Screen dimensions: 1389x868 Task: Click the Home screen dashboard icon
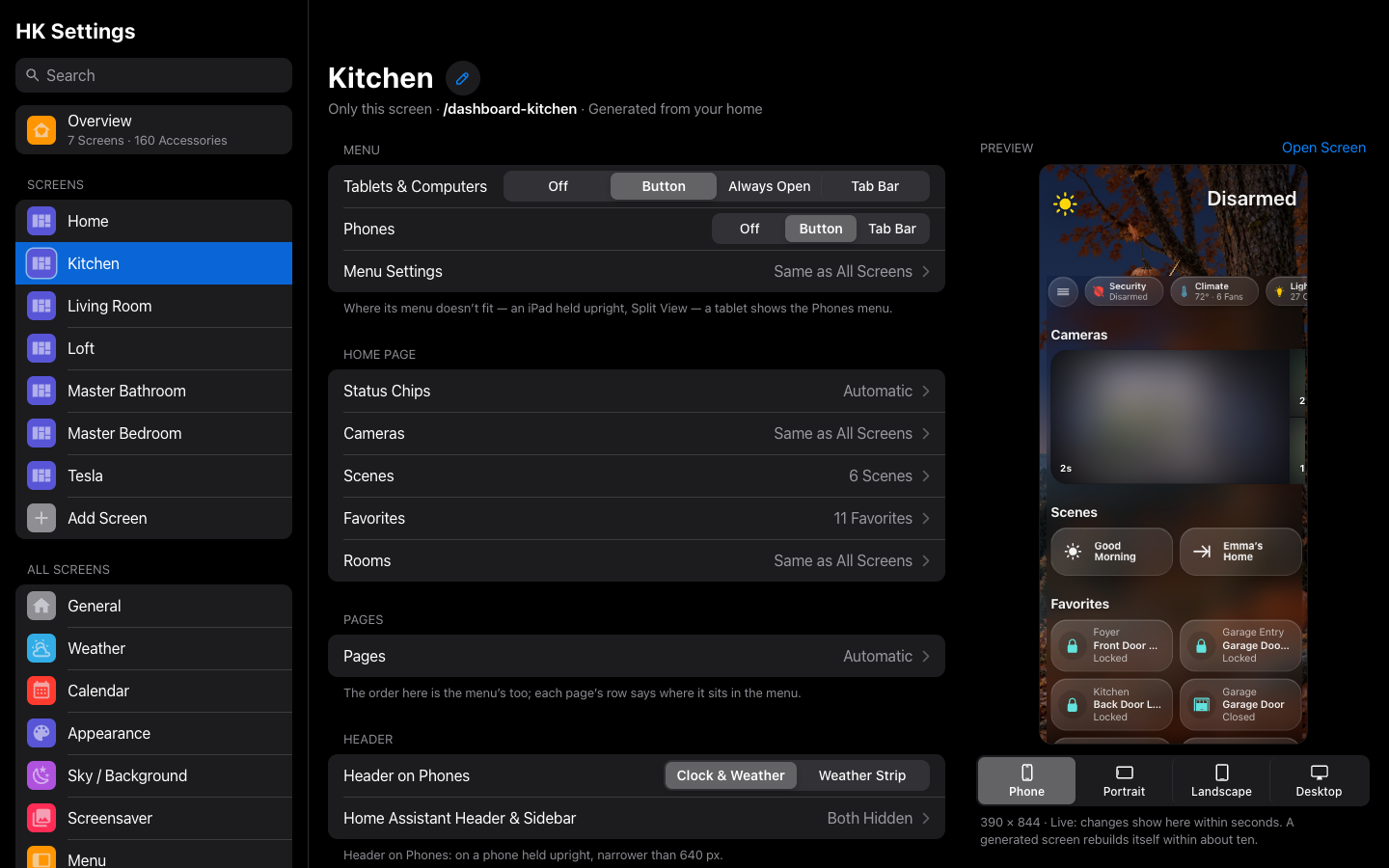(41, 221)
